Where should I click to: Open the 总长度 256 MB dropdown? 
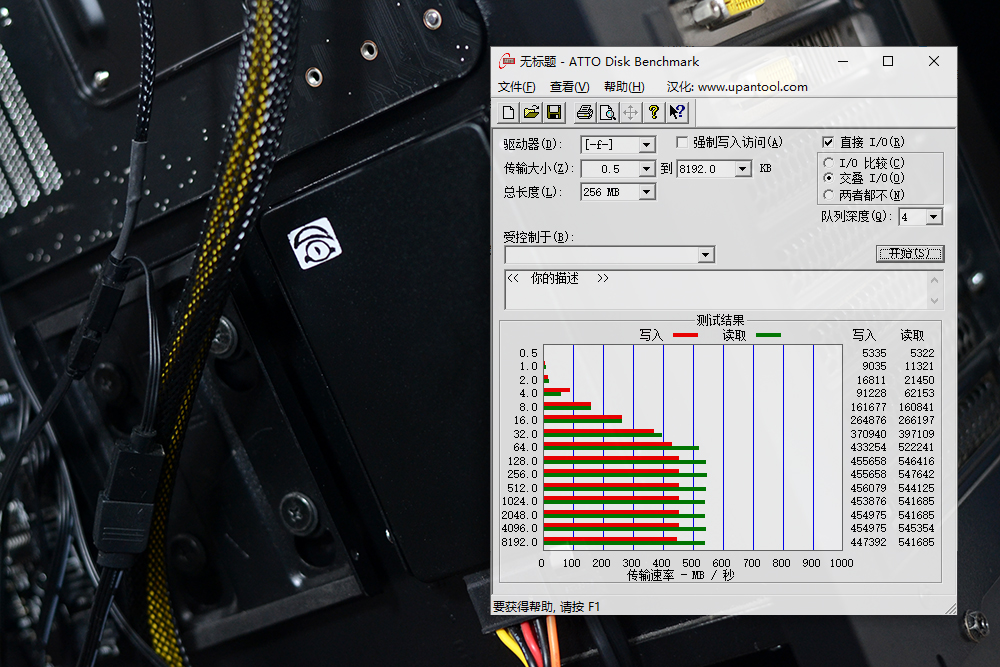click(x=646, y=192)
